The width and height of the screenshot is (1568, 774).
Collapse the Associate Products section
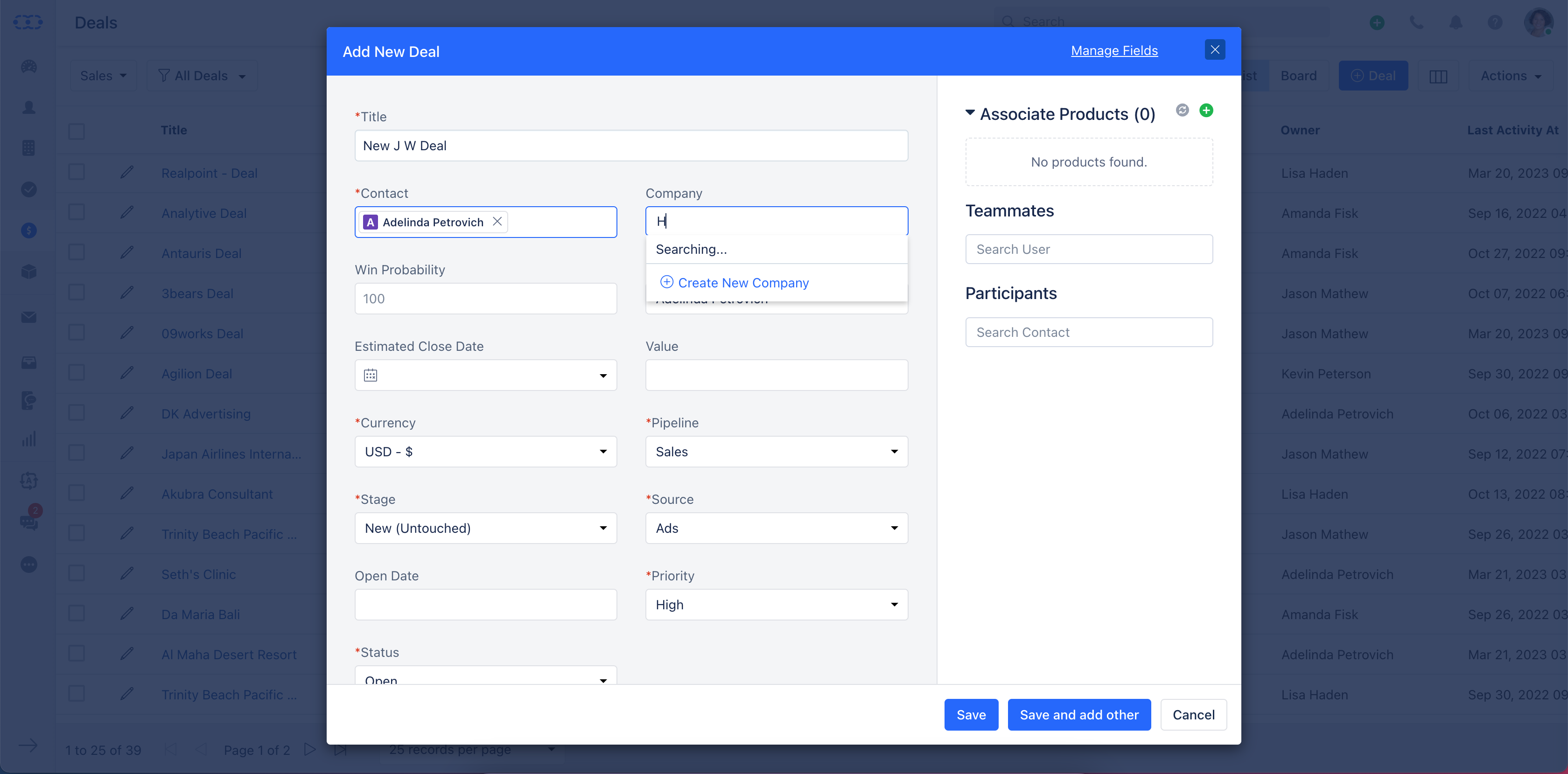tap(970, 113)
